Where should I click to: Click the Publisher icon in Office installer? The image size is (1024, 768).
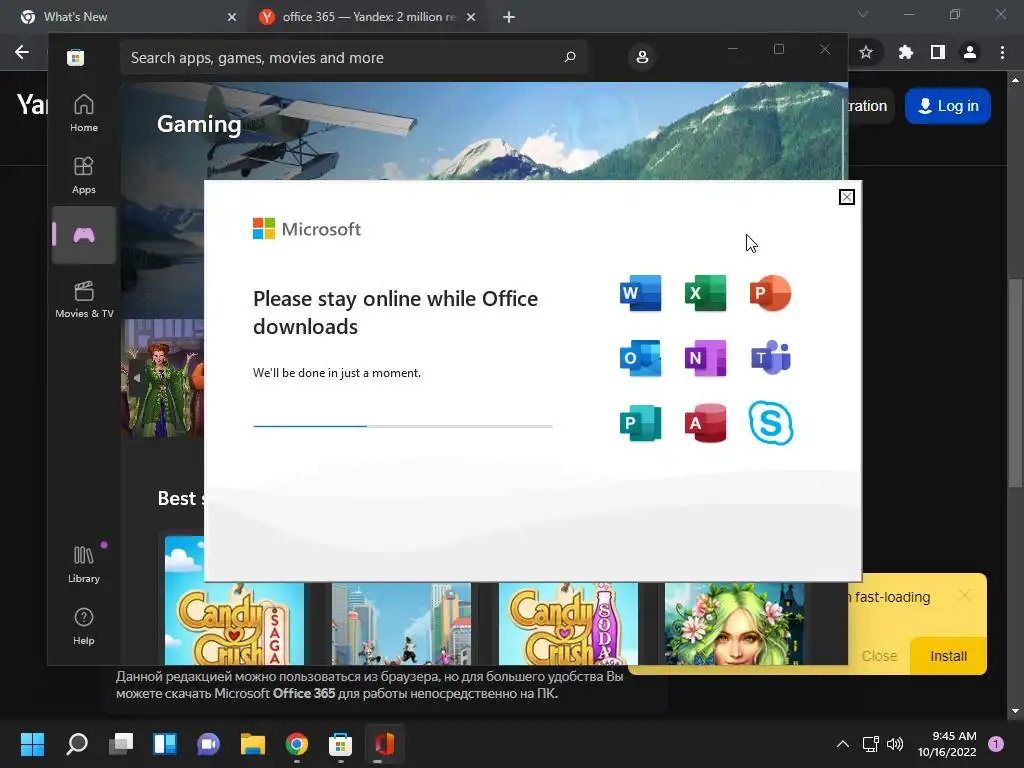(x=640, y=423)
